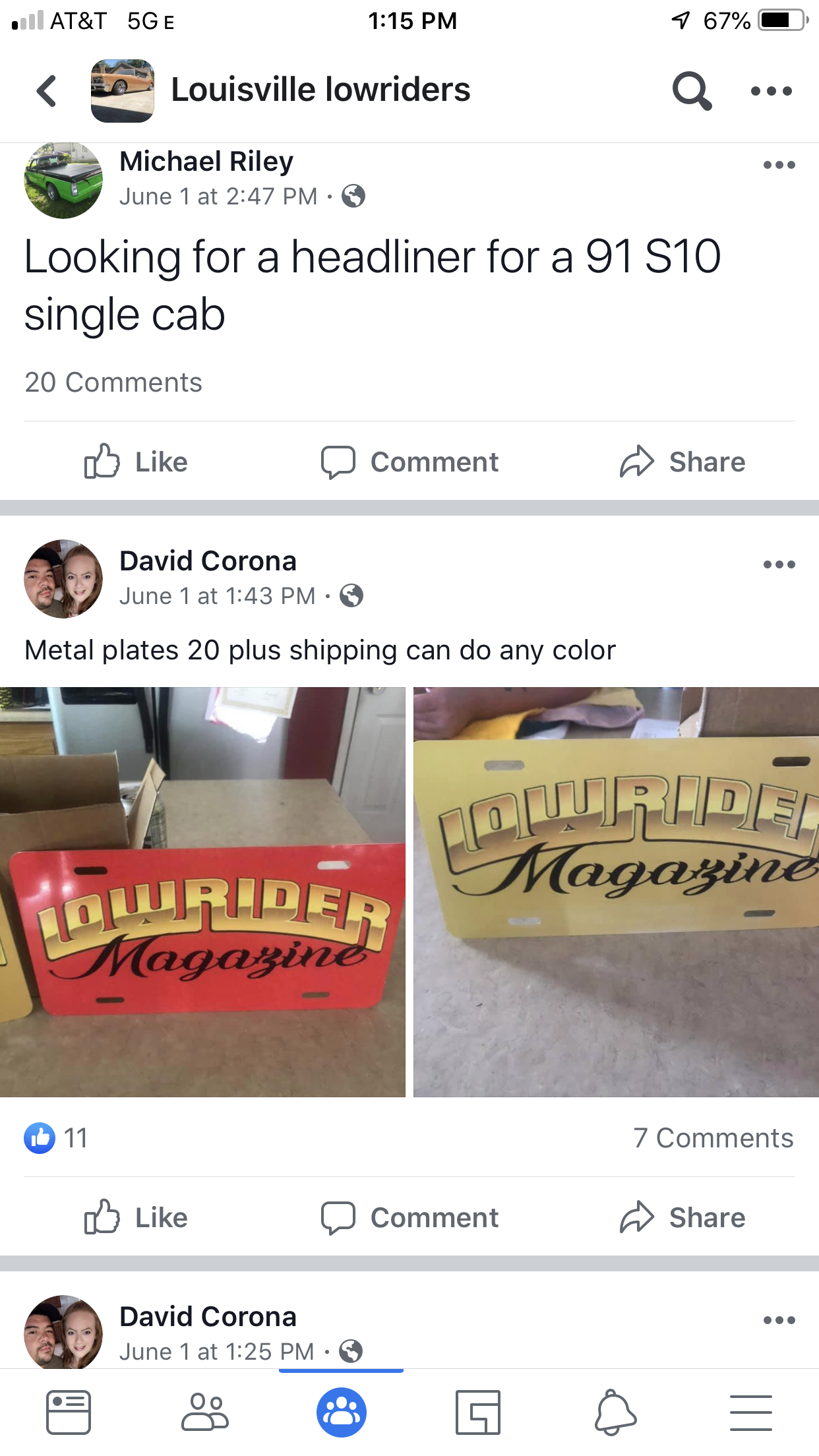
Task: View the 11 likes reaction count
Action: click(56, 1138)
